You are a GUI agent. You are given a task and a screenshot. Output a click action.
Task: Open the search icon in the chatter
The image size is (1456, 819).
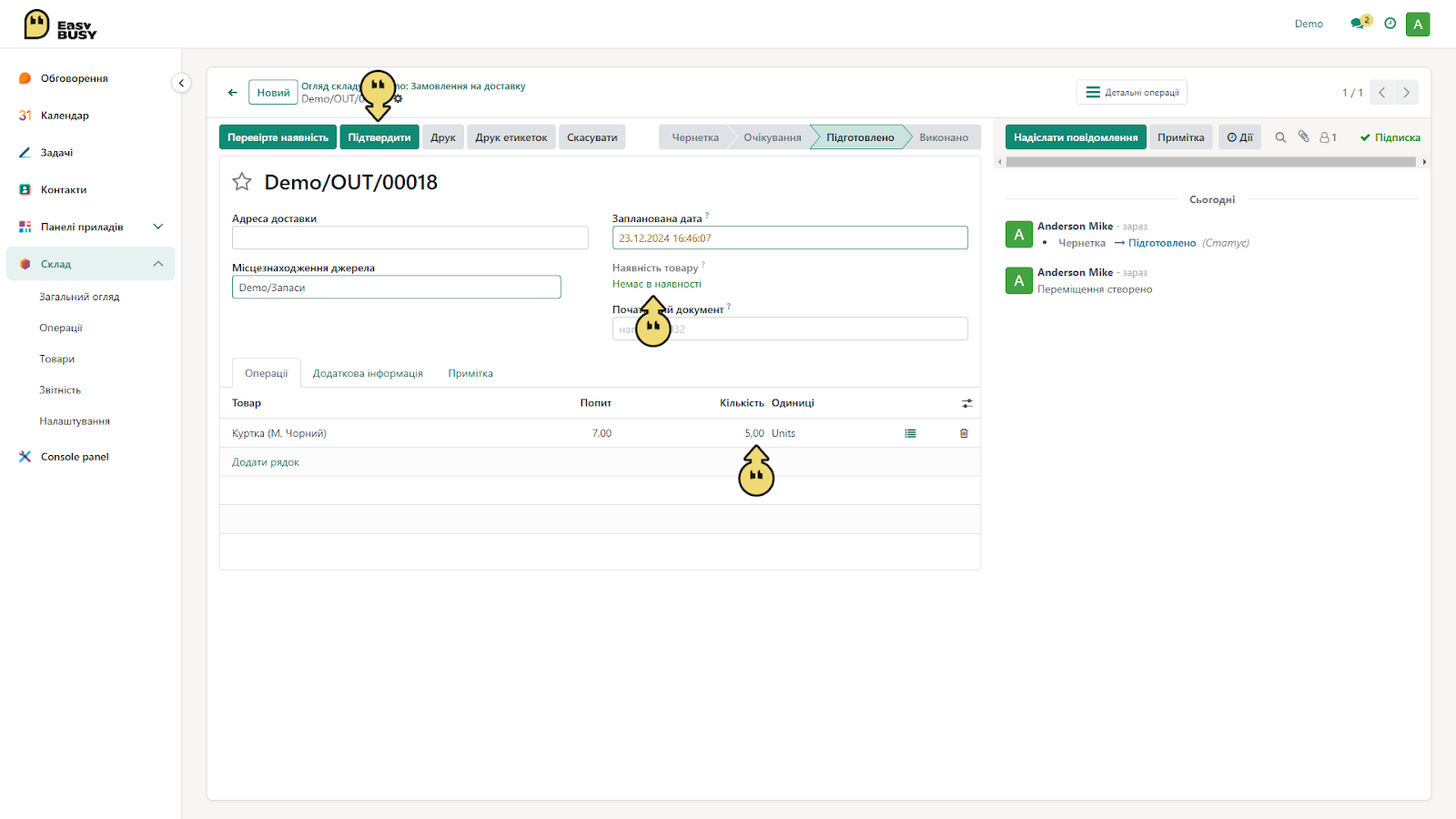coord(1280,137)
